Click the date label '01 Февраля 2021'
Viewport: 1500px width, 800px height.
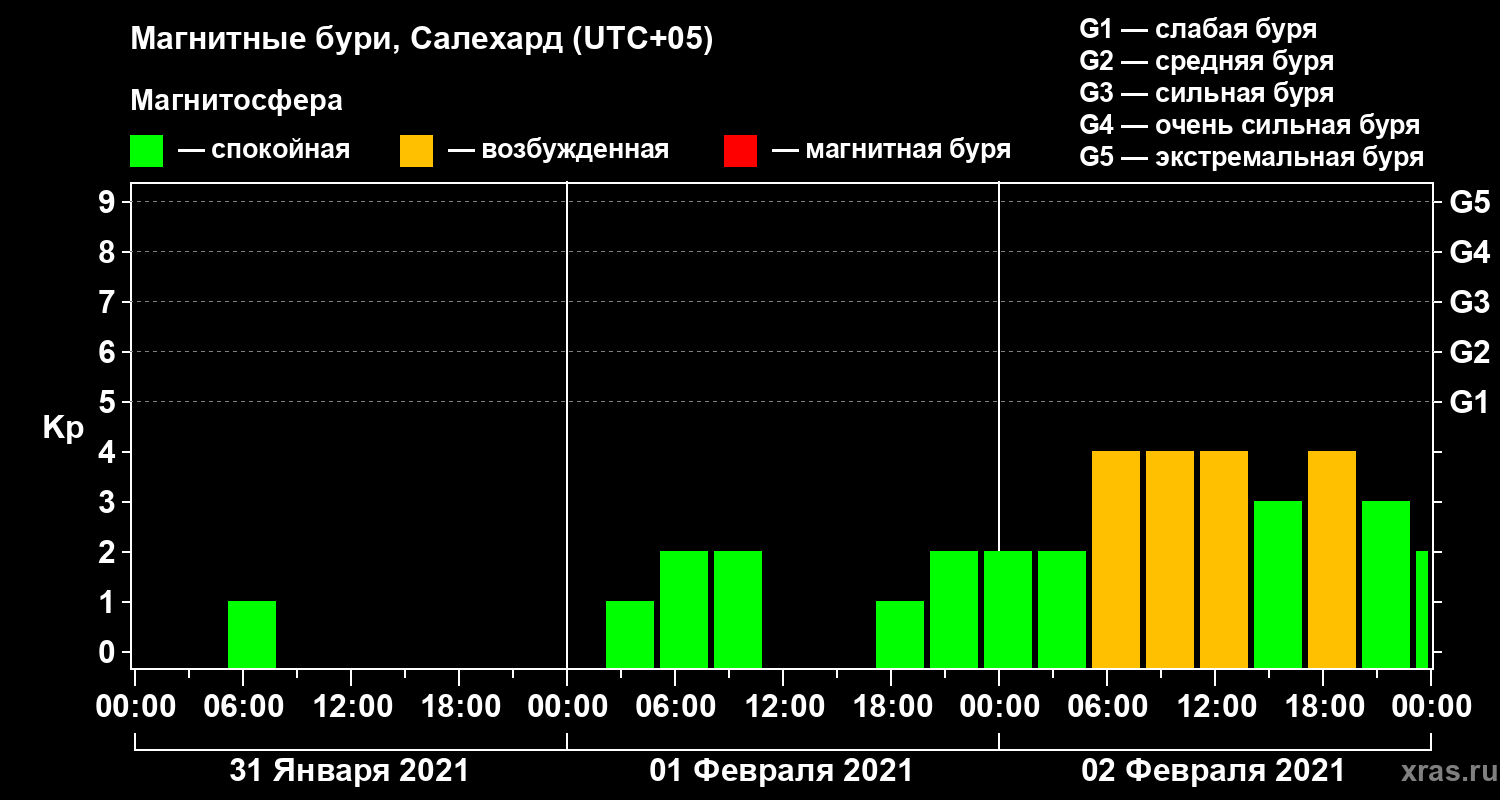click(781, 771)
